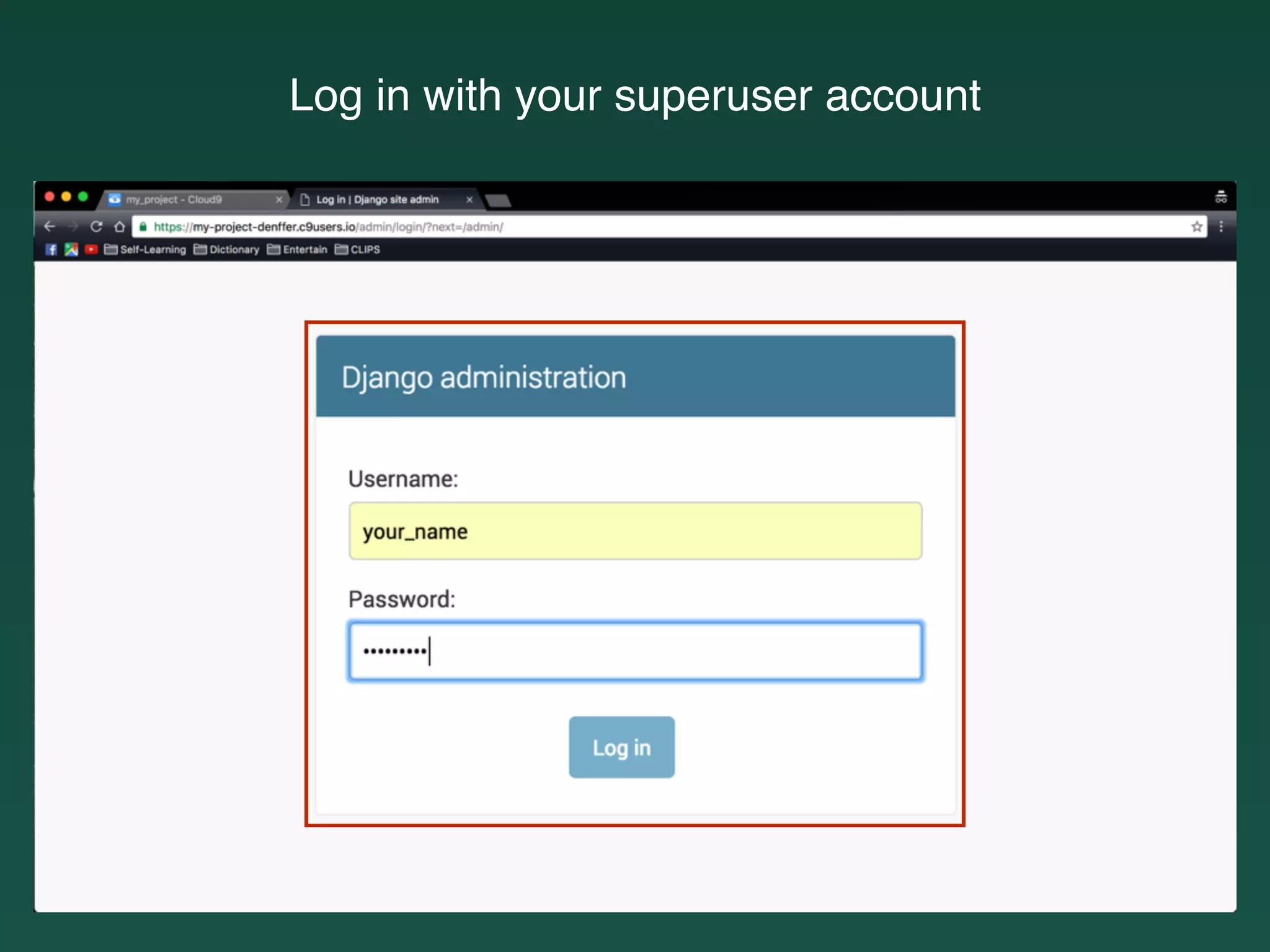The width and height of the screenshot is (1270, 952).
Task: Click the green secure padlock icon
Action: pyautogui.click(x=143, y=227)
